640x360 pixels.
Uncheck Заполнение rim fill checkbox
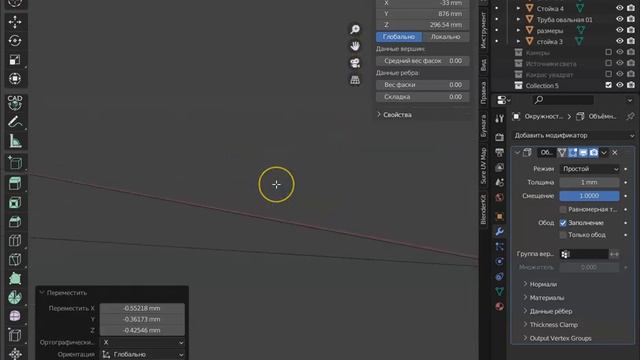563,223
